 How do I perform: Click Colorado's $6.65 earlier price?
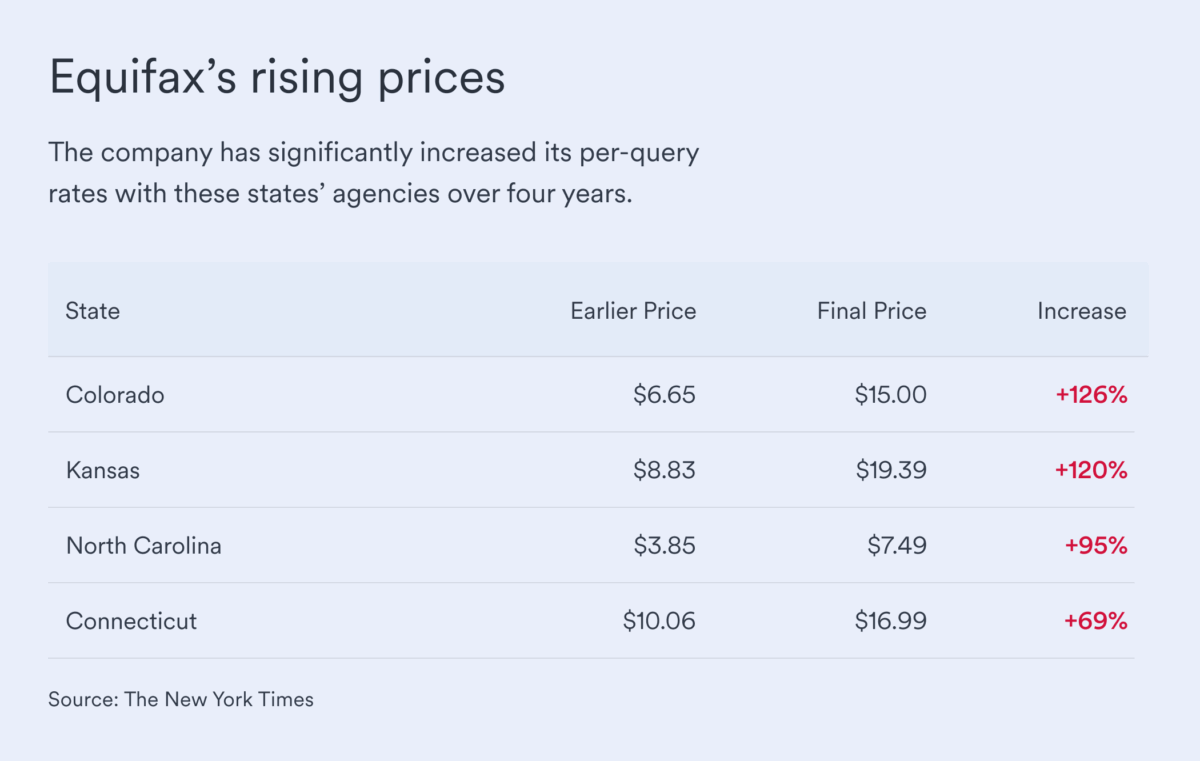click(x=664, y=395)
